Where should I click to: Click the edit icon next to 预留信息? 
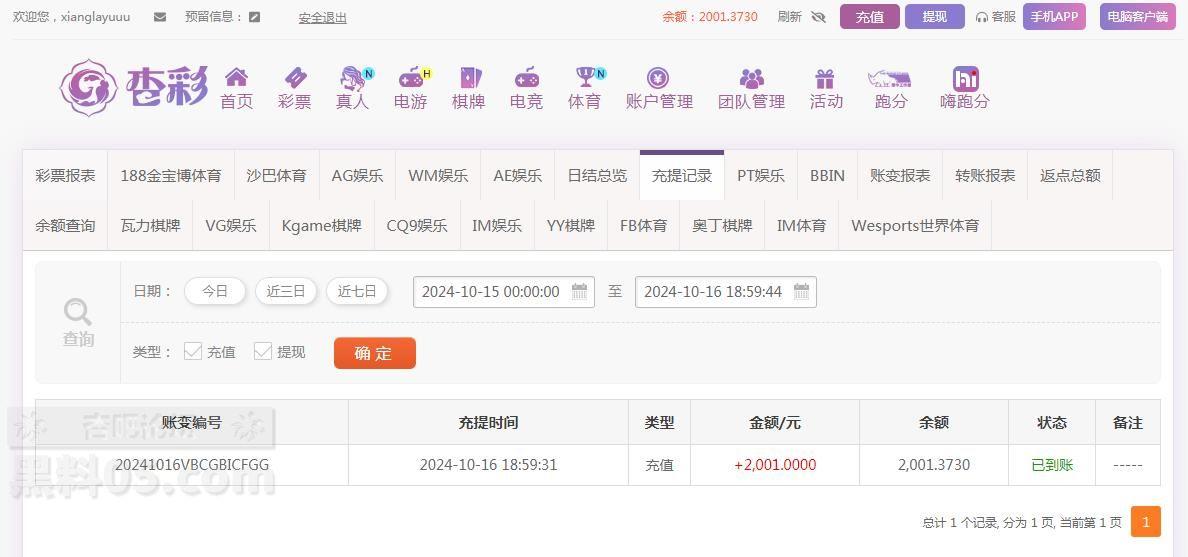(x=255, y=17)
